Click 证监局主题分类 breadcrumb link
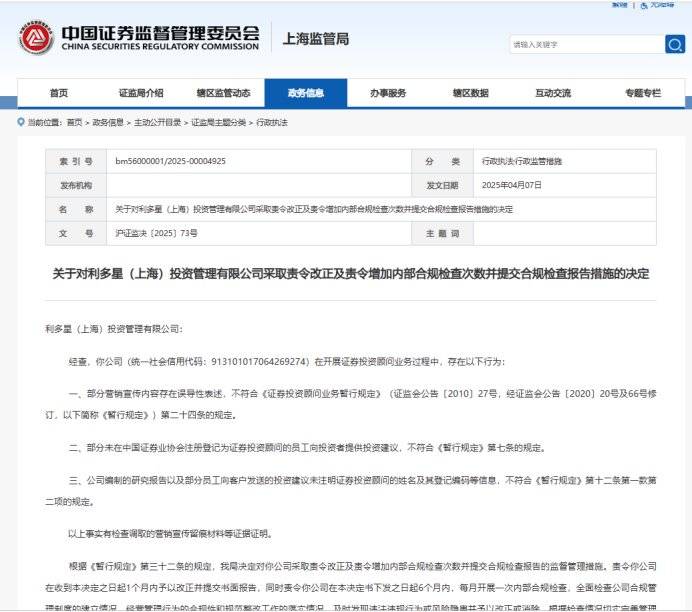692x612 pixels. 217,122
